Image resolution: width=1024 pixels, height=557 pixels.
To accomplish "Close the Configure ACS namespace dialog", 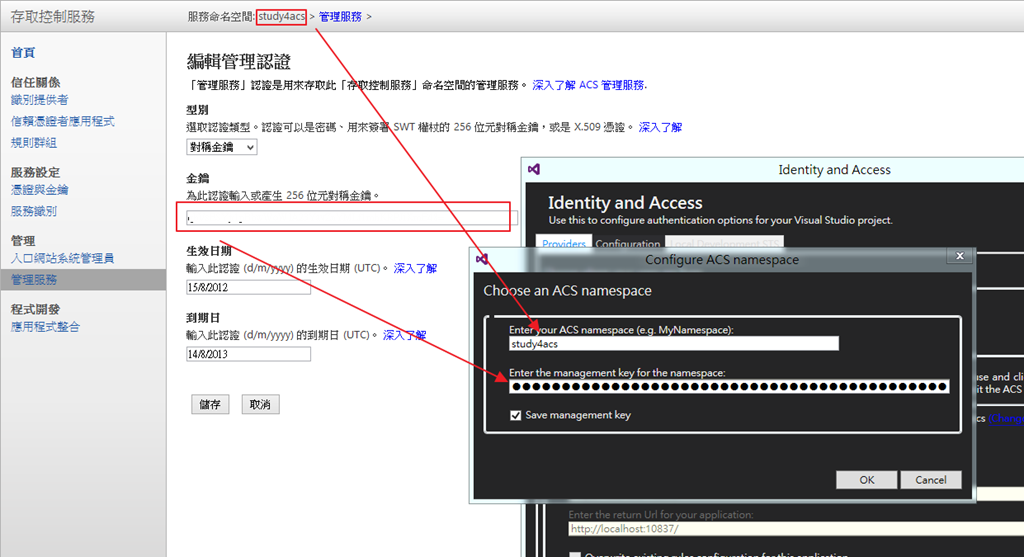I will pyautogui.click(x=959, y=256).
